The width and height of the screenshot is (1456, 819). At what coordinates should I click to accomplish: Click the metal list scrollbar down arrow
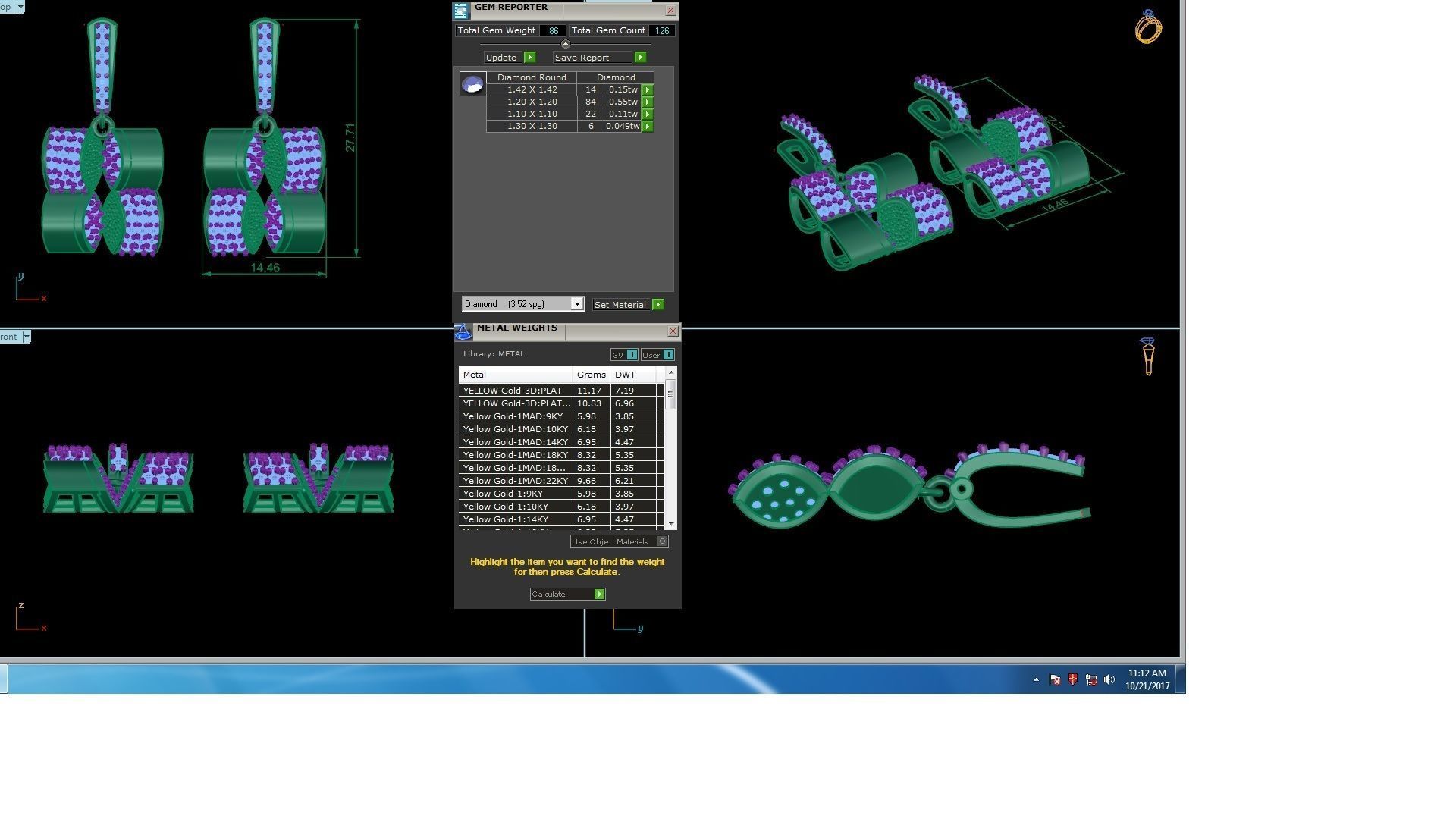coord(670,524)
